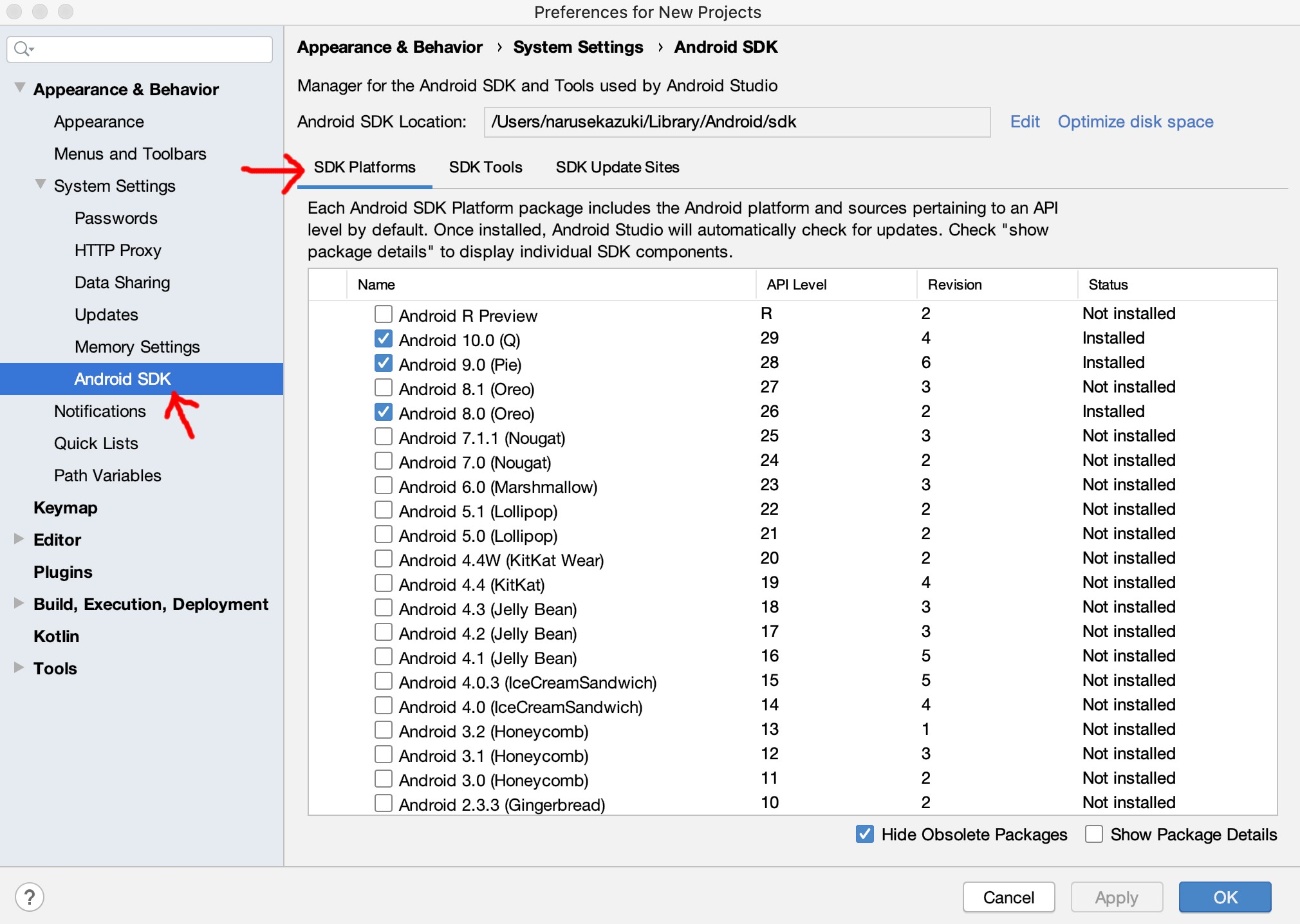Check Android 7.0 (Nougat) checkbox

click(383, 462)
